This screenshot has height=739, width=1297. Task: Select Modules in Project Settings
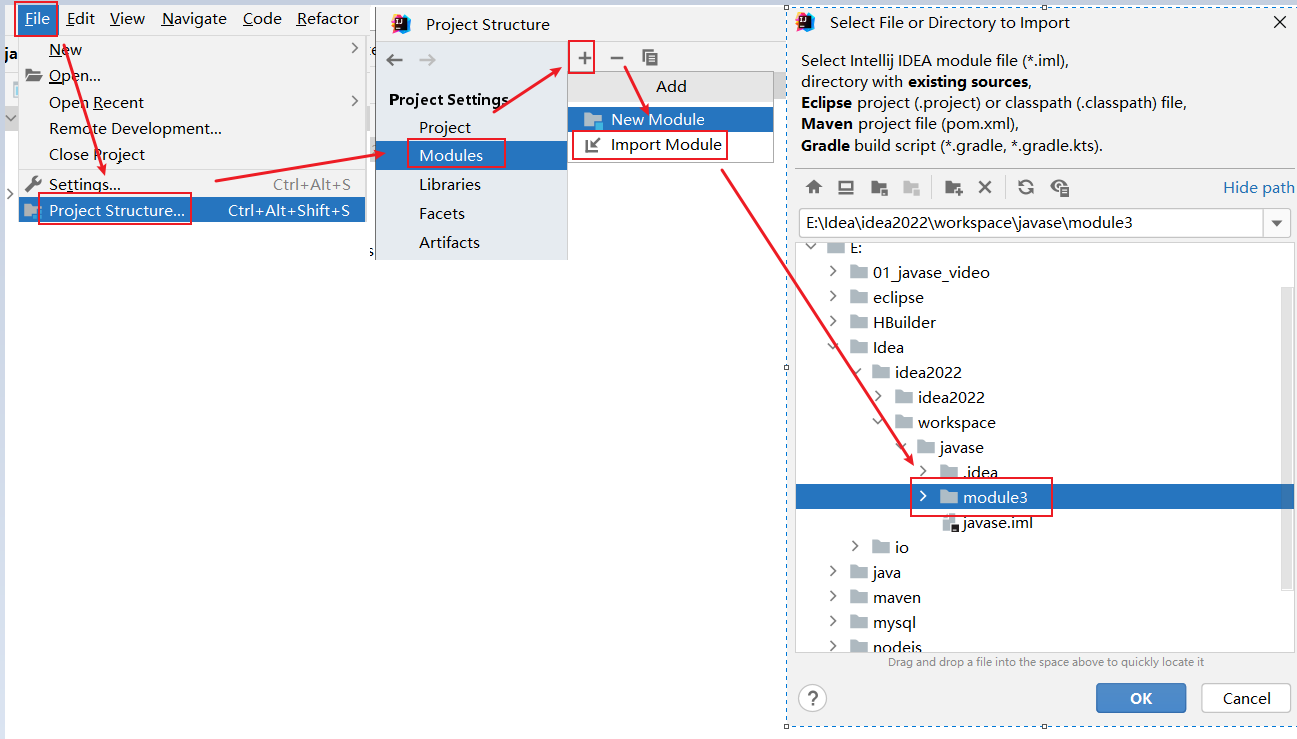[451, 155]
